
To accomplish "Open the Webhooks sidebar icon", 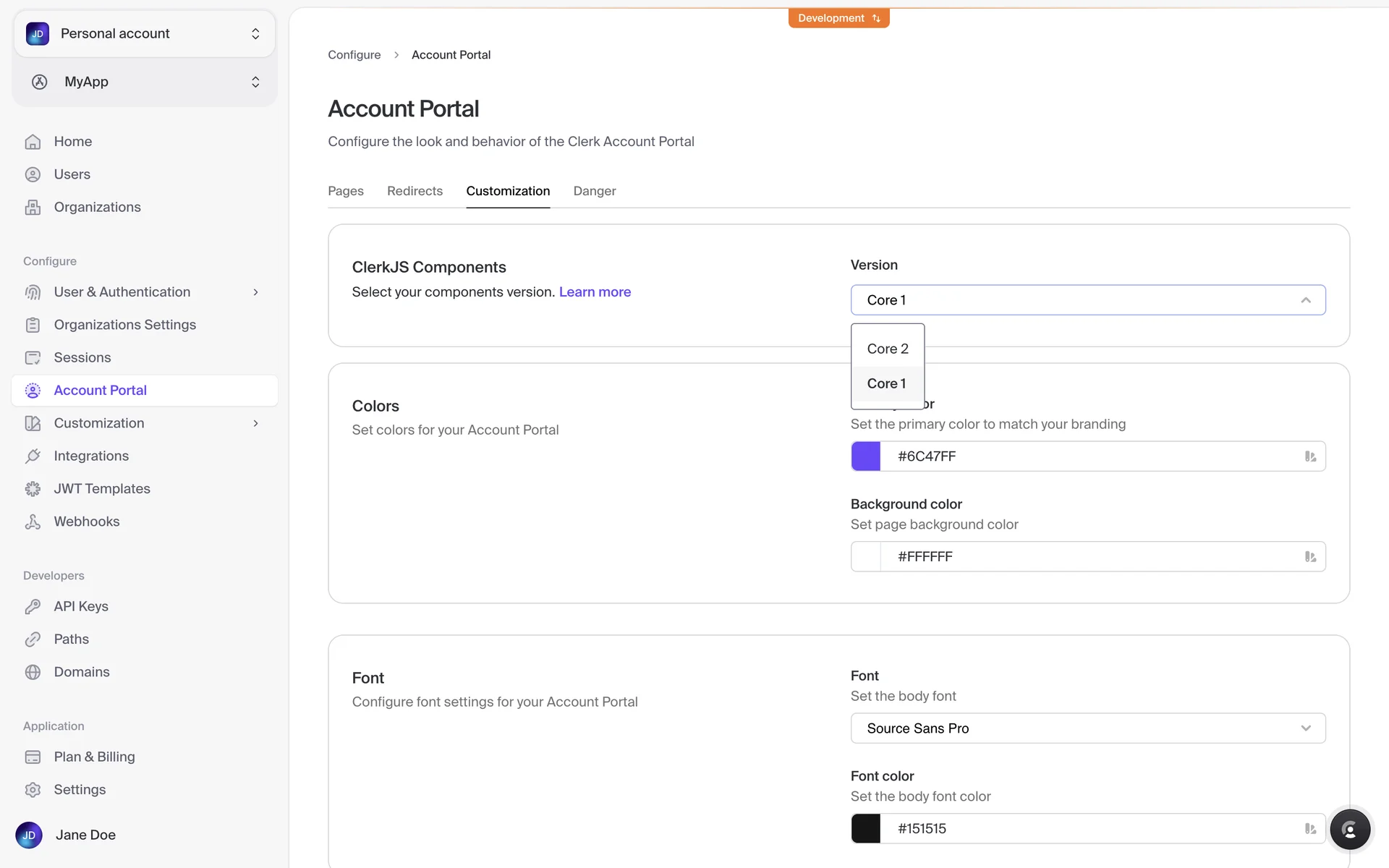I will click(33, 522).
